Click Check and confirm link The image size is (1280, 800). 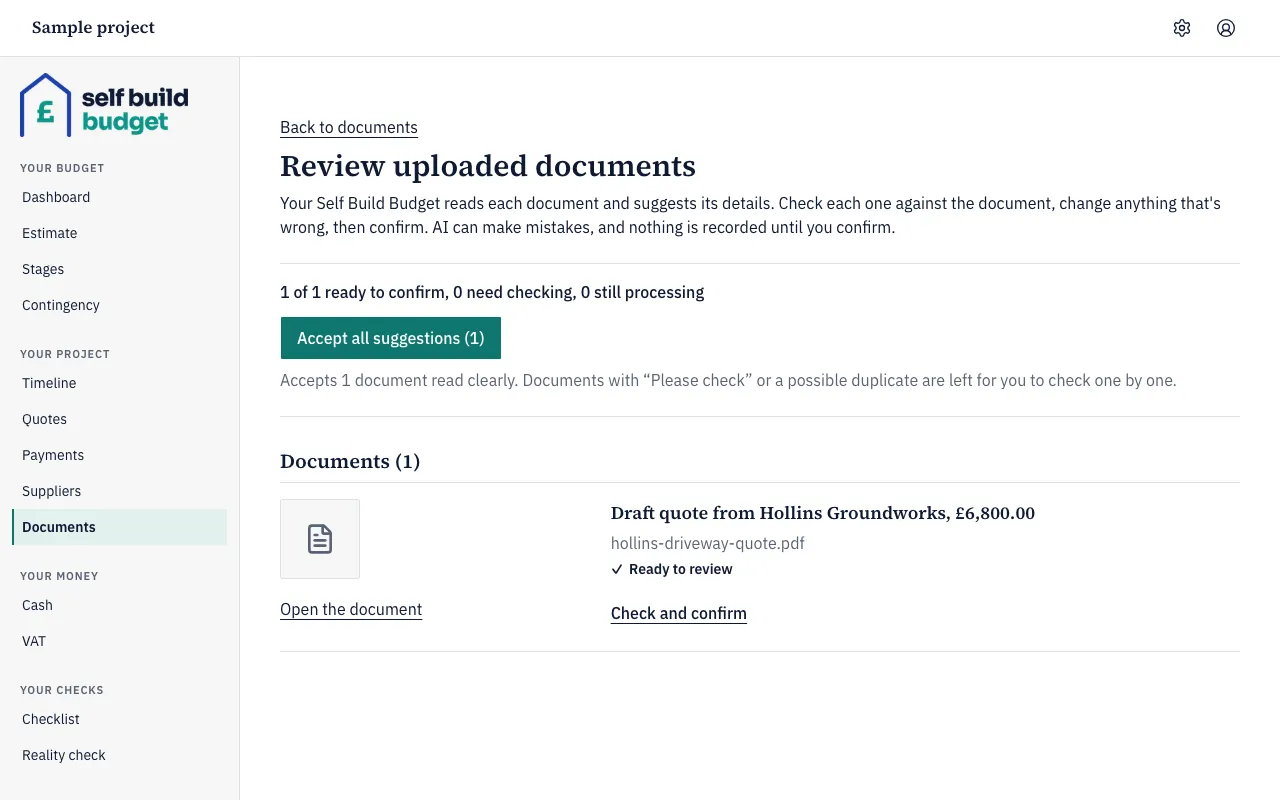pyautogui.click(x=679, y=613)
